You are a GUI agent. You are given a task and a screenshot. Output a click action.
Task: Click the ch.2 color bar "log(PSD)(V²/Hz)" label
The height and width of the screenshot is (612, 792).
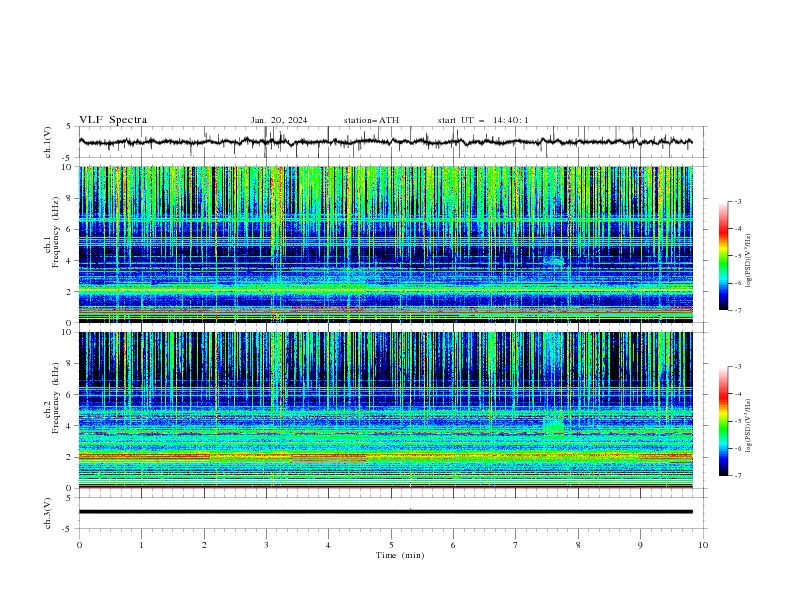pyautogui.click(x=749, y=425)
